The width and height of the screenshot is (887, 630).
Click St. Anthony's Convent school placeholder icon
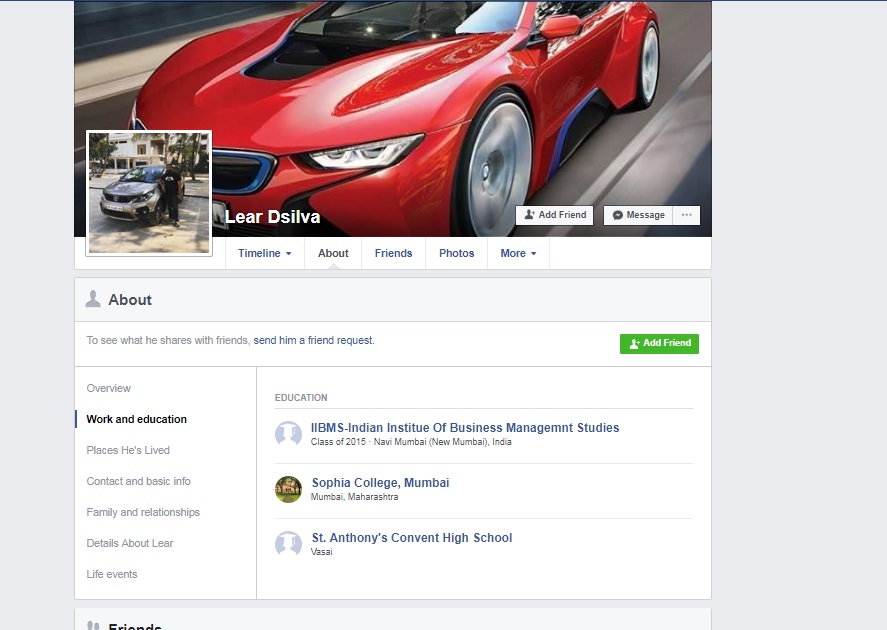click(x=288, y=544)
